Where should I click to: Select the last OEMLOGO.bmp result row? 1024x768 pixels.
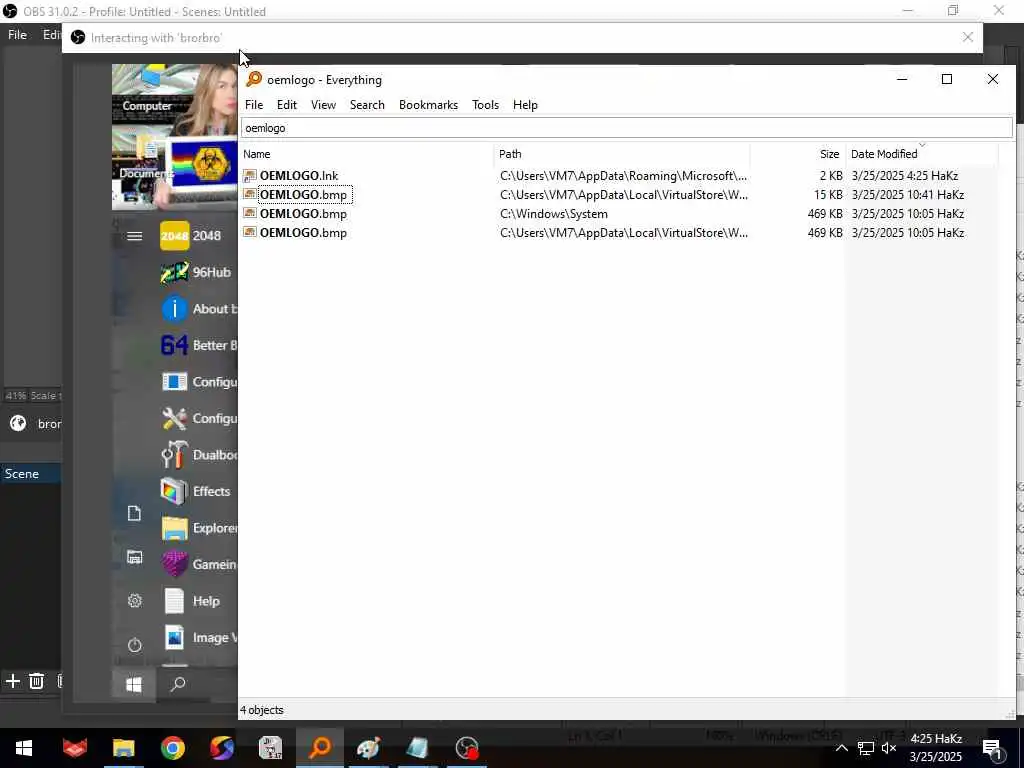coord(620,232)
